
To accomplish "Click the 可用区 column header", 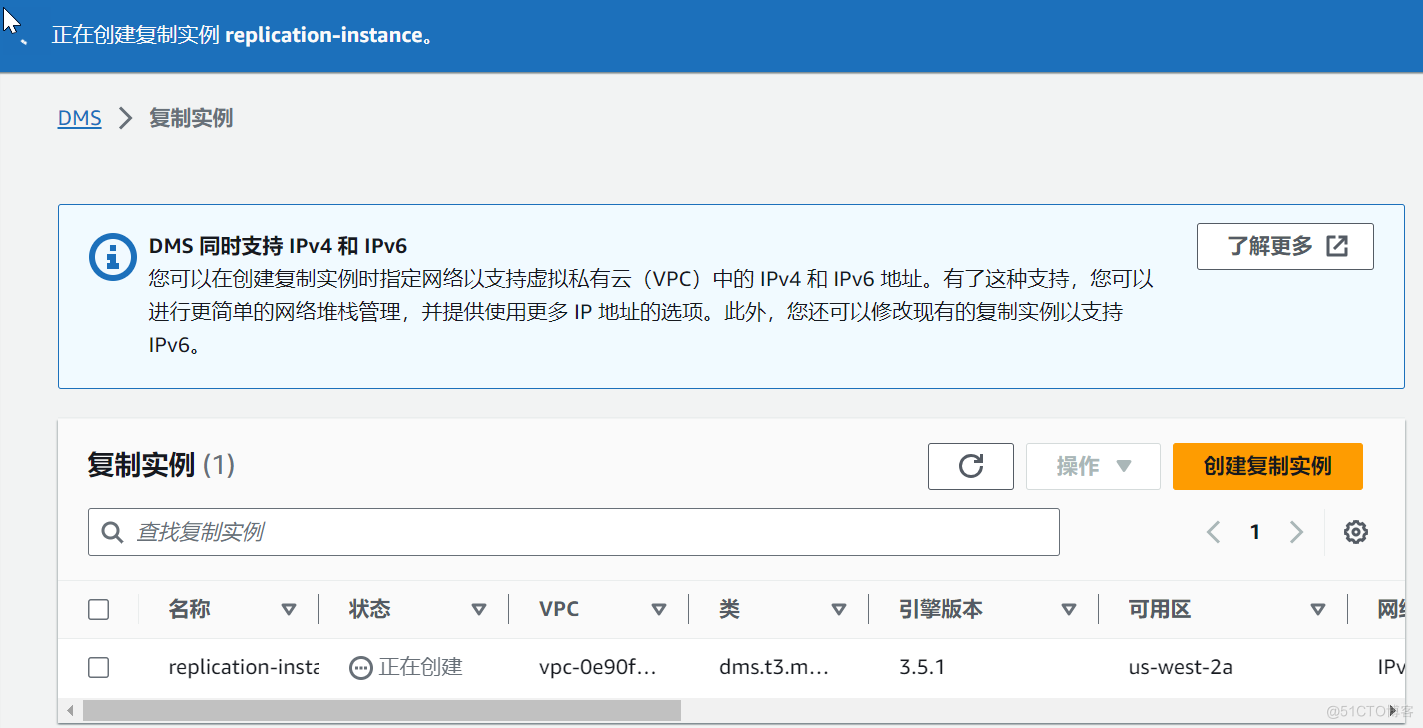I will tap(1160, 609).
